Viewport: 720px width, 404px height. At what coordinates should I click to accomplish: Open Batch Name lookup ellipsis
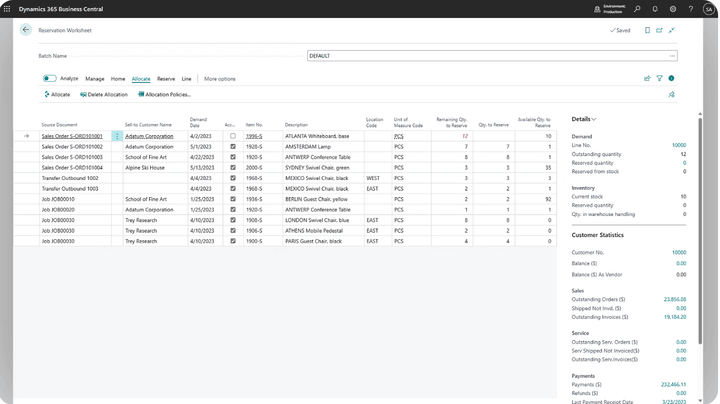point(672,56)
